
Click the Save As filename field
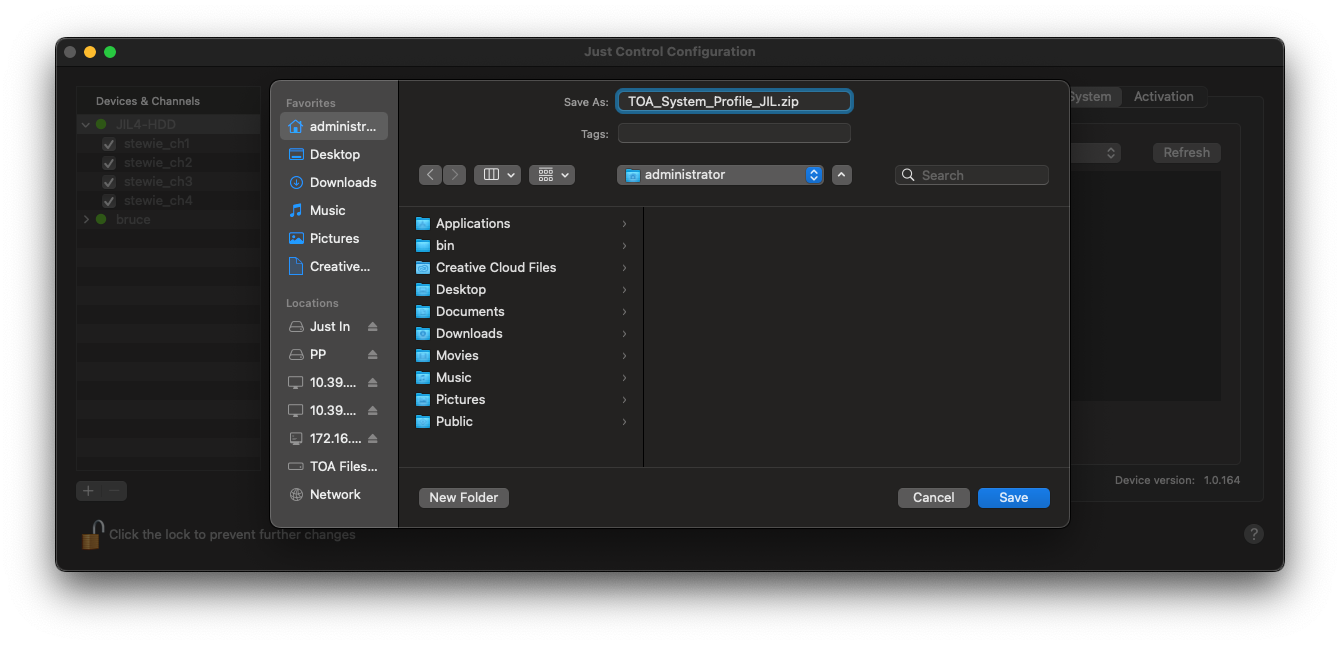click(x=734, y=101)
